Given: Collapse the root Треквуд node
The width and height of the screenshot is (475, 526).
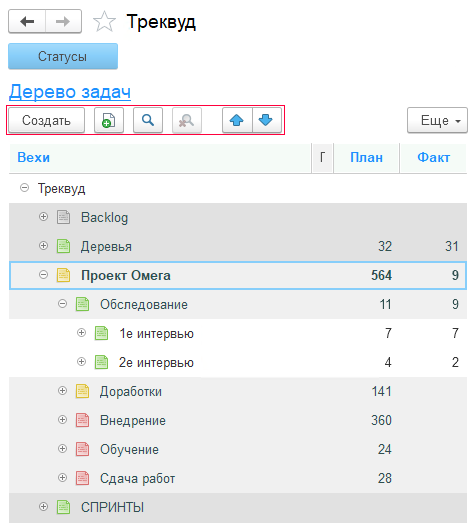Looking at the screenshot, I should click(x=24, y=188).
